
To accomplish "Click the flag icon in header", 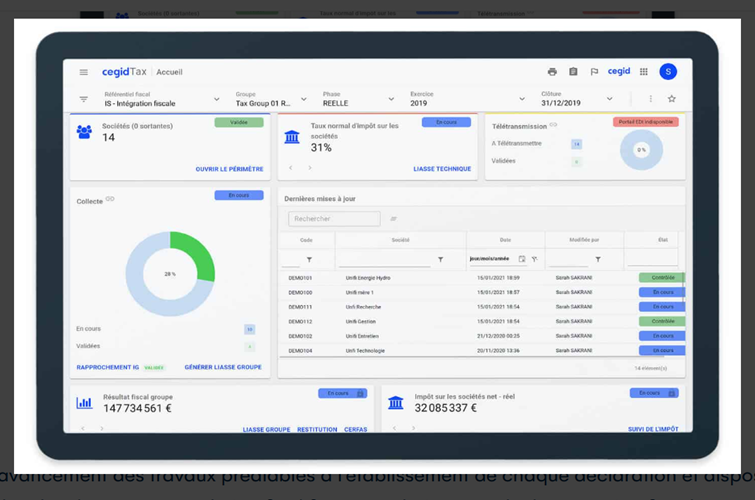I will 594,72.
